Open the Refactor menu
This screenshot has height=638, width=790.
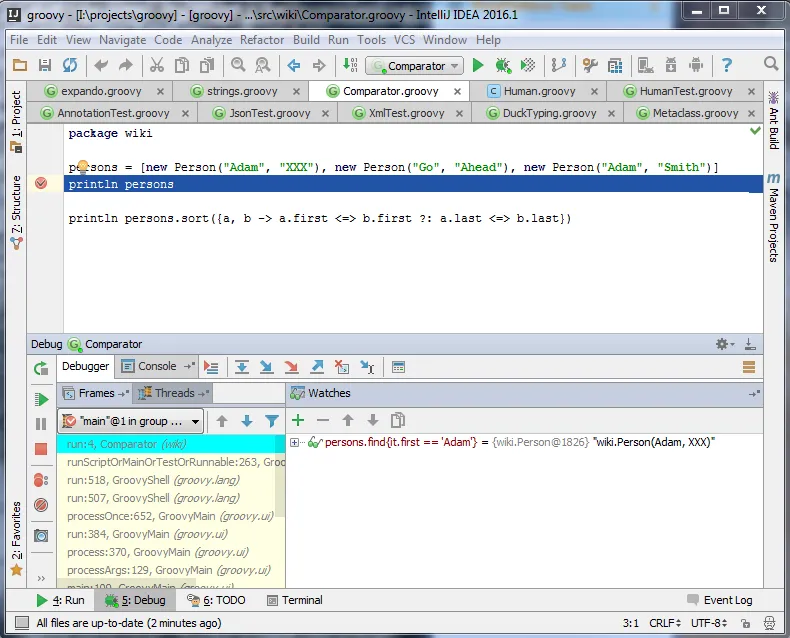(x=262, y=40)
